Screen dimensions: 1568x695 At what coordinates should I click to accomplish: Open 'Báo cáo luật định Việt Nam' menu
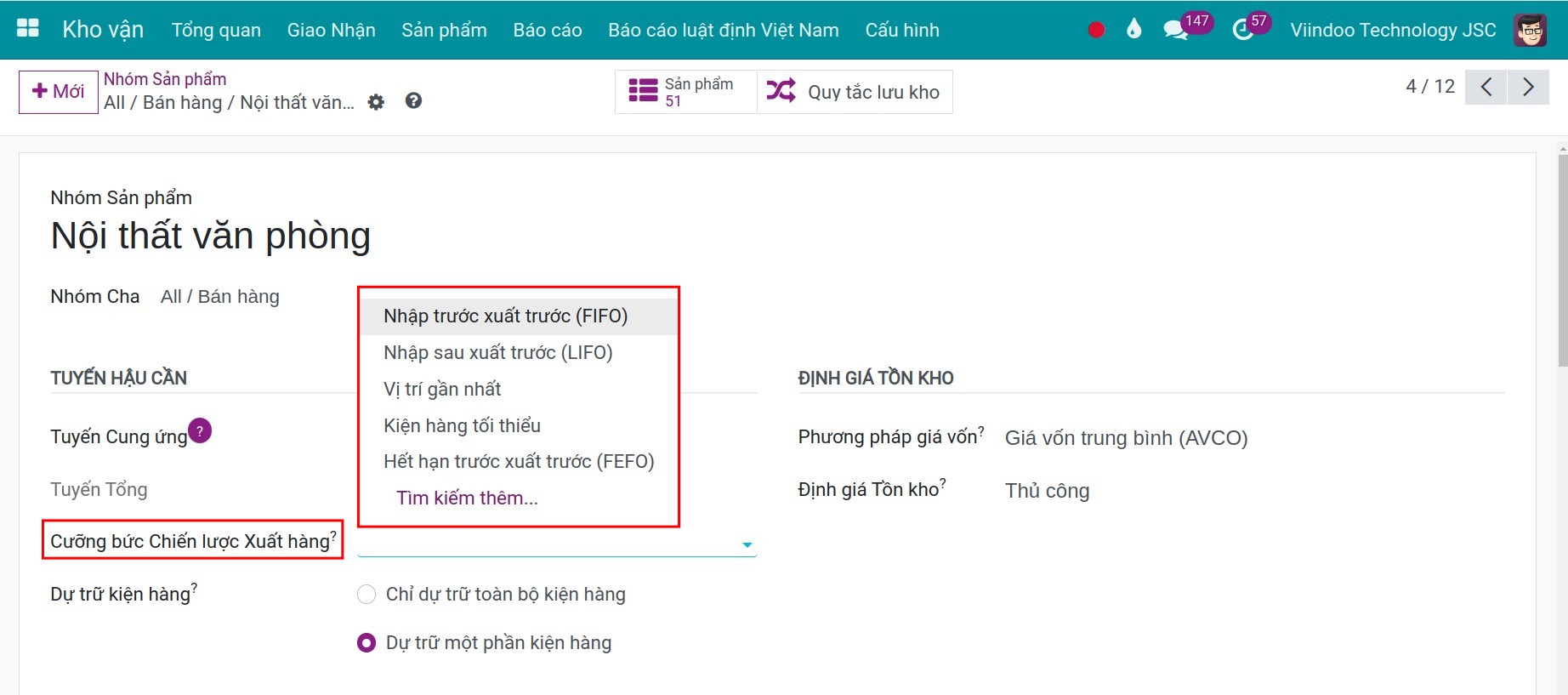click(724, 30)
